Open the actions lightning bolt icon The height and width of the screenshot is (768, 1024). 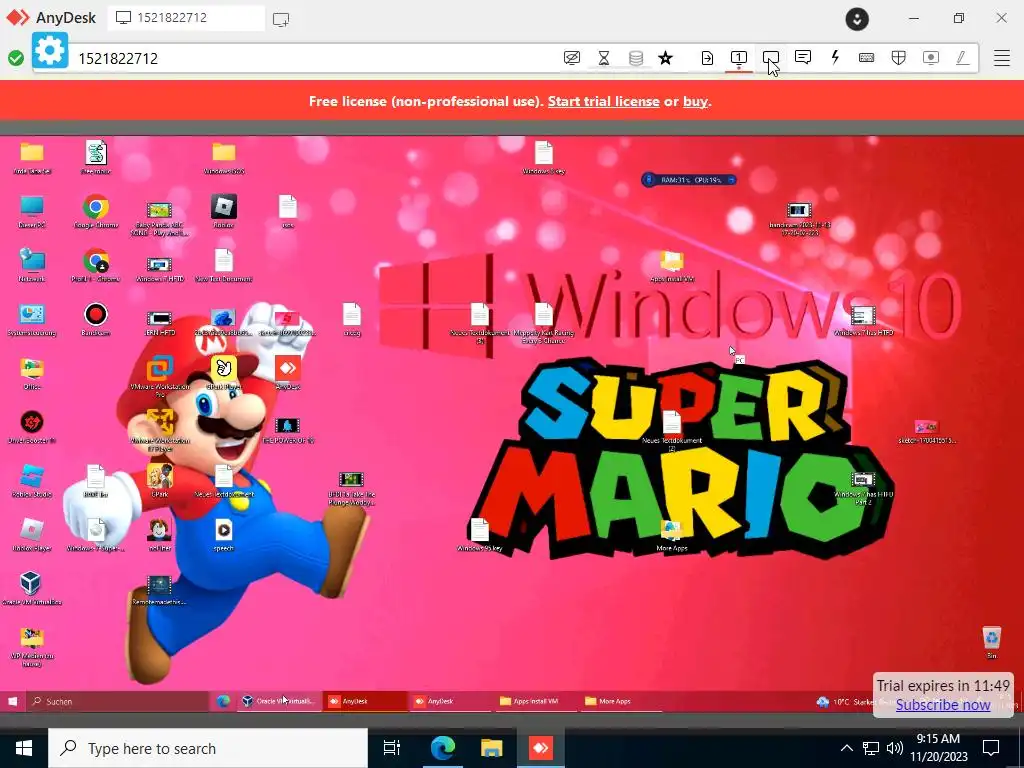point(835,57)
